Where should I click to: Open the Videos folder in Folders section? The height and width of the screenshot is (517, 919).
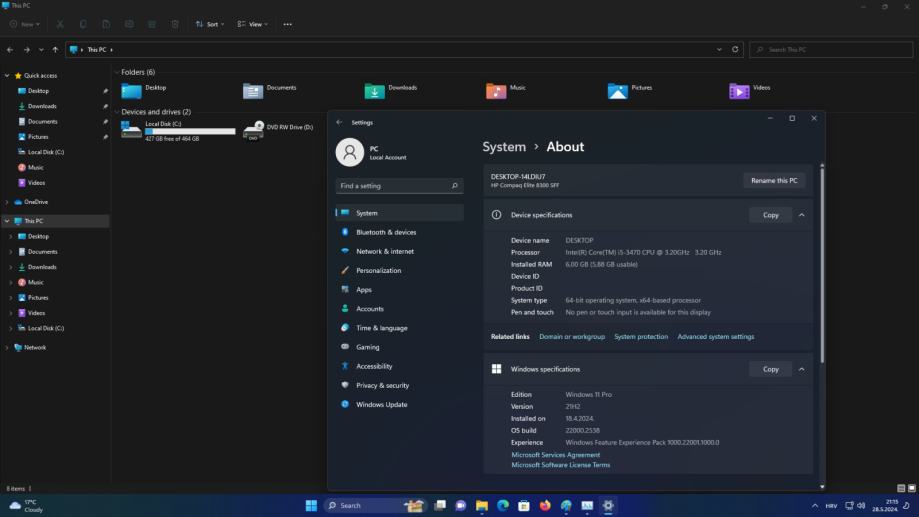pos(740,91)
